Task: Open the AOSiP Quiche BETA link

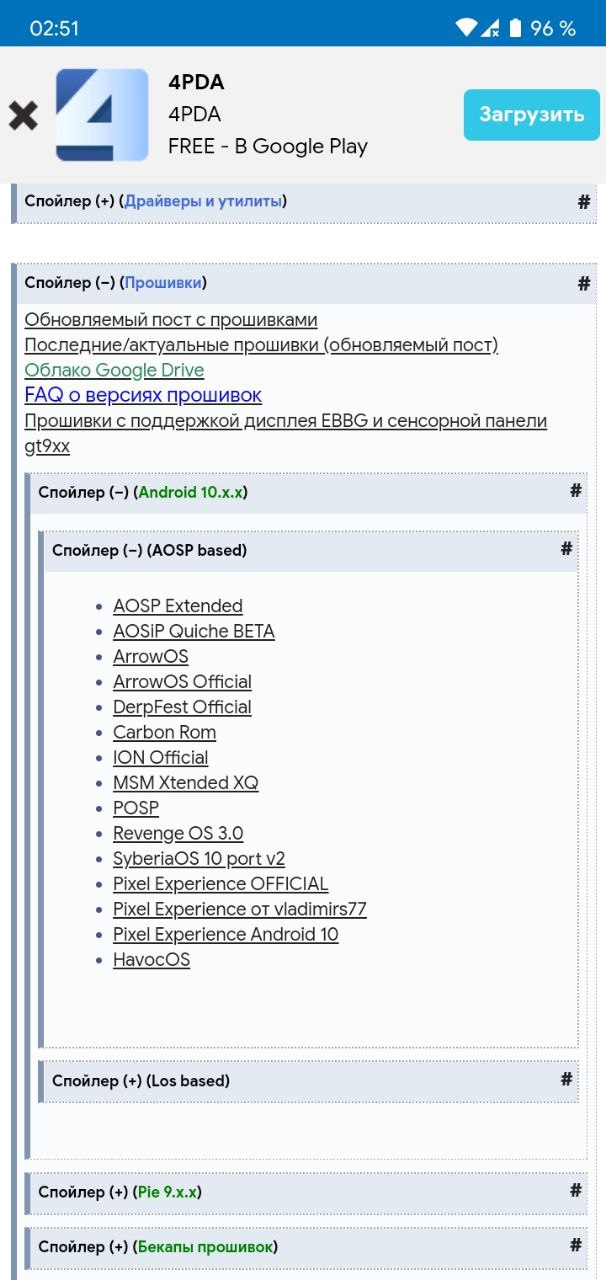Action: (194, 631)
